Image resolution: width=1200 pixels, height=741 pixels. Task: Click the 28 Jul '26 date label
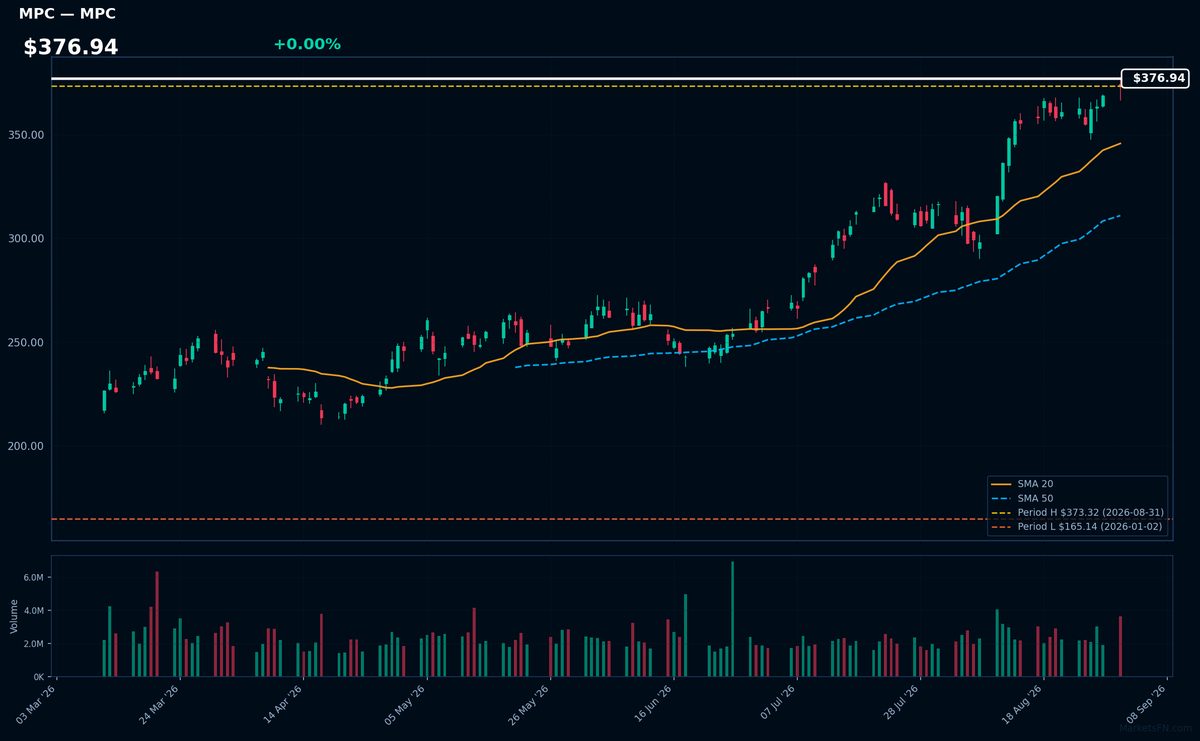point(900,703)
